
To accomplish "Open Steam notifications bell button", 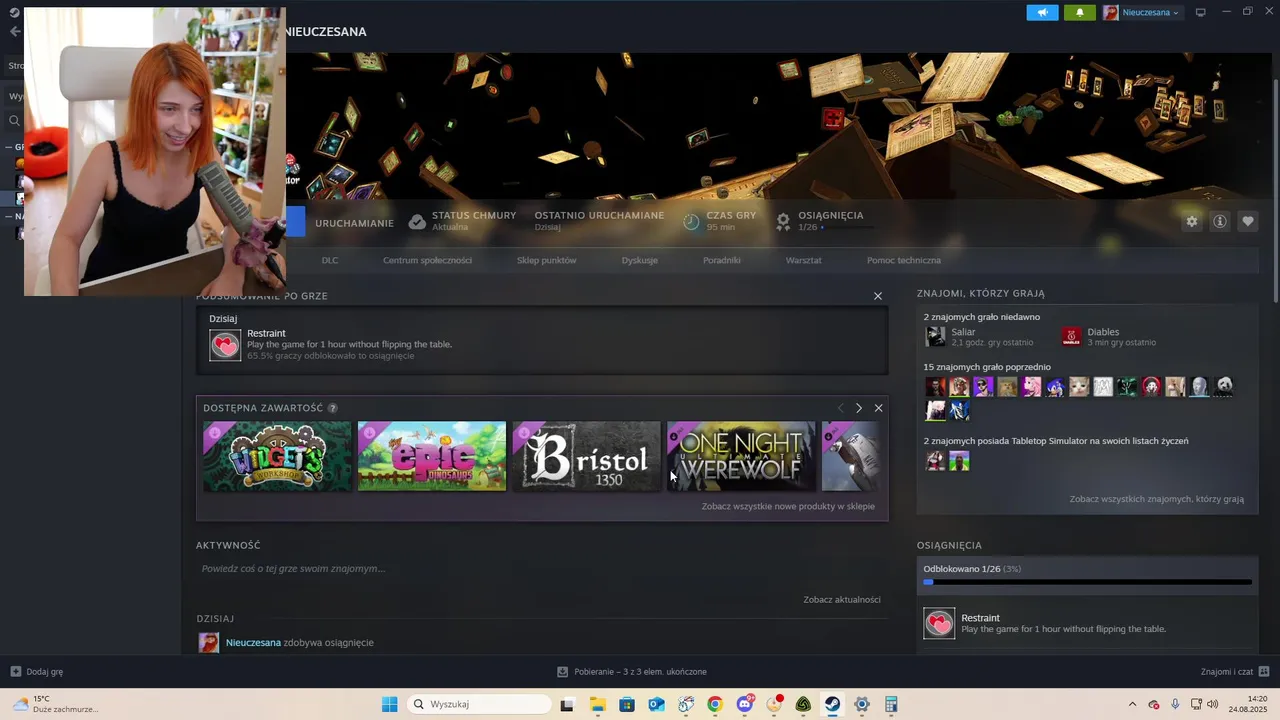I will coord(1079,13).
